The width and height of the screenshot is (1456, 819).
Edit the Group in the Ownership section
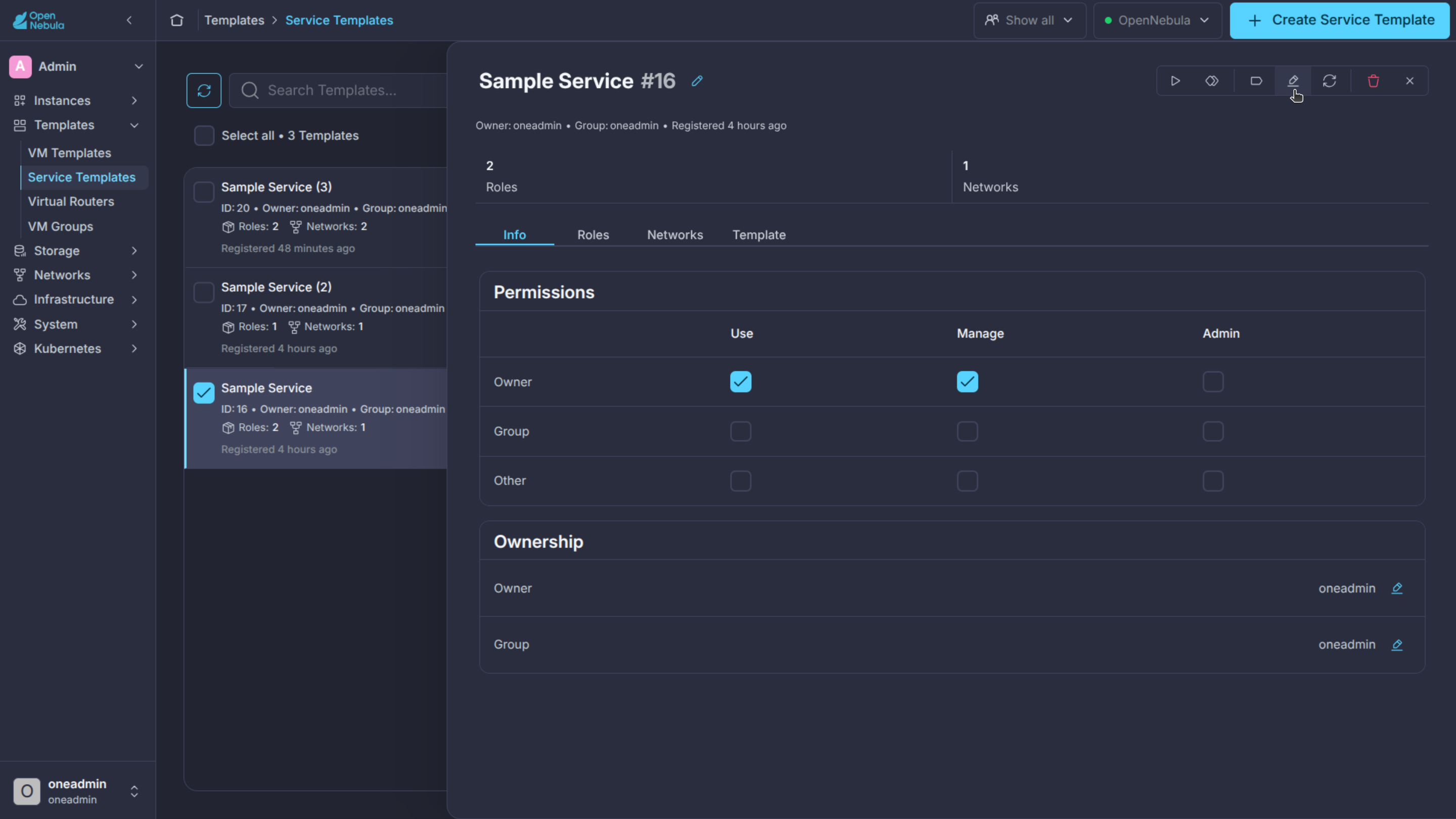[1397, 645]
